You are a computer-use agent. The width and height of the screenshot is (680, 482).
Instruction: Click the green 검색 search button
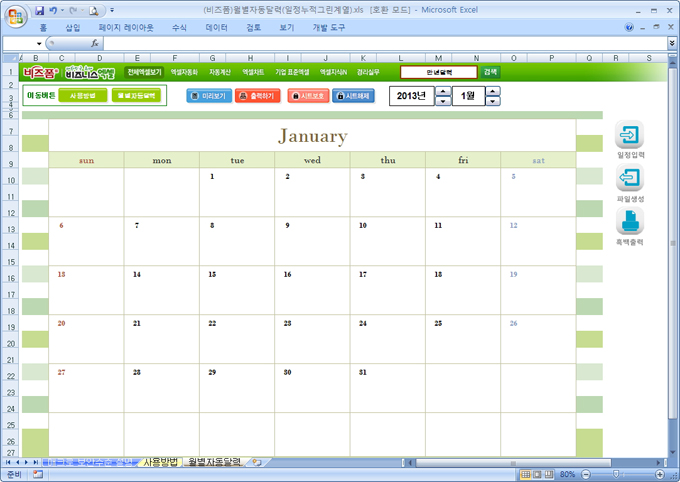click(490, 72)
